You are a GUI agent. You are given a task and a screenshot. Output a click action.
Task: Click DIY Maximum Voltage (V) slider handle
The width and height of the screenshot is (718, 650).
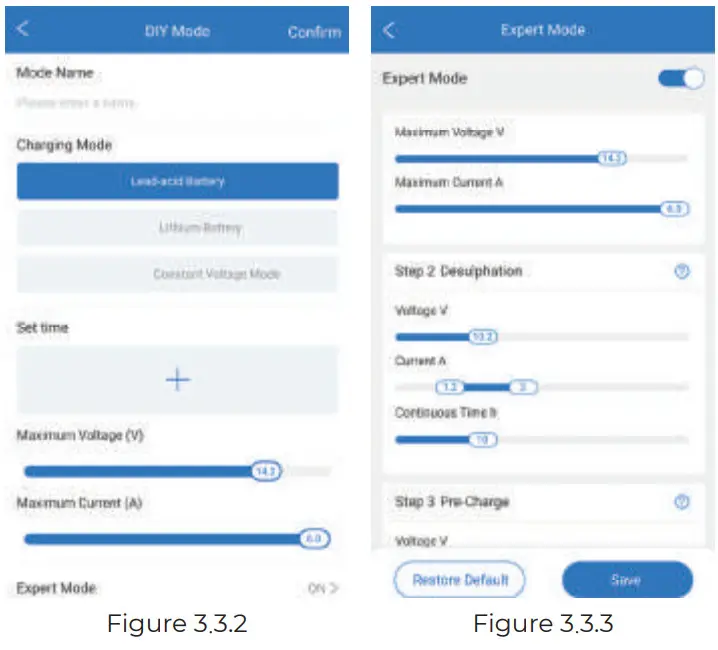click(265, 471)
